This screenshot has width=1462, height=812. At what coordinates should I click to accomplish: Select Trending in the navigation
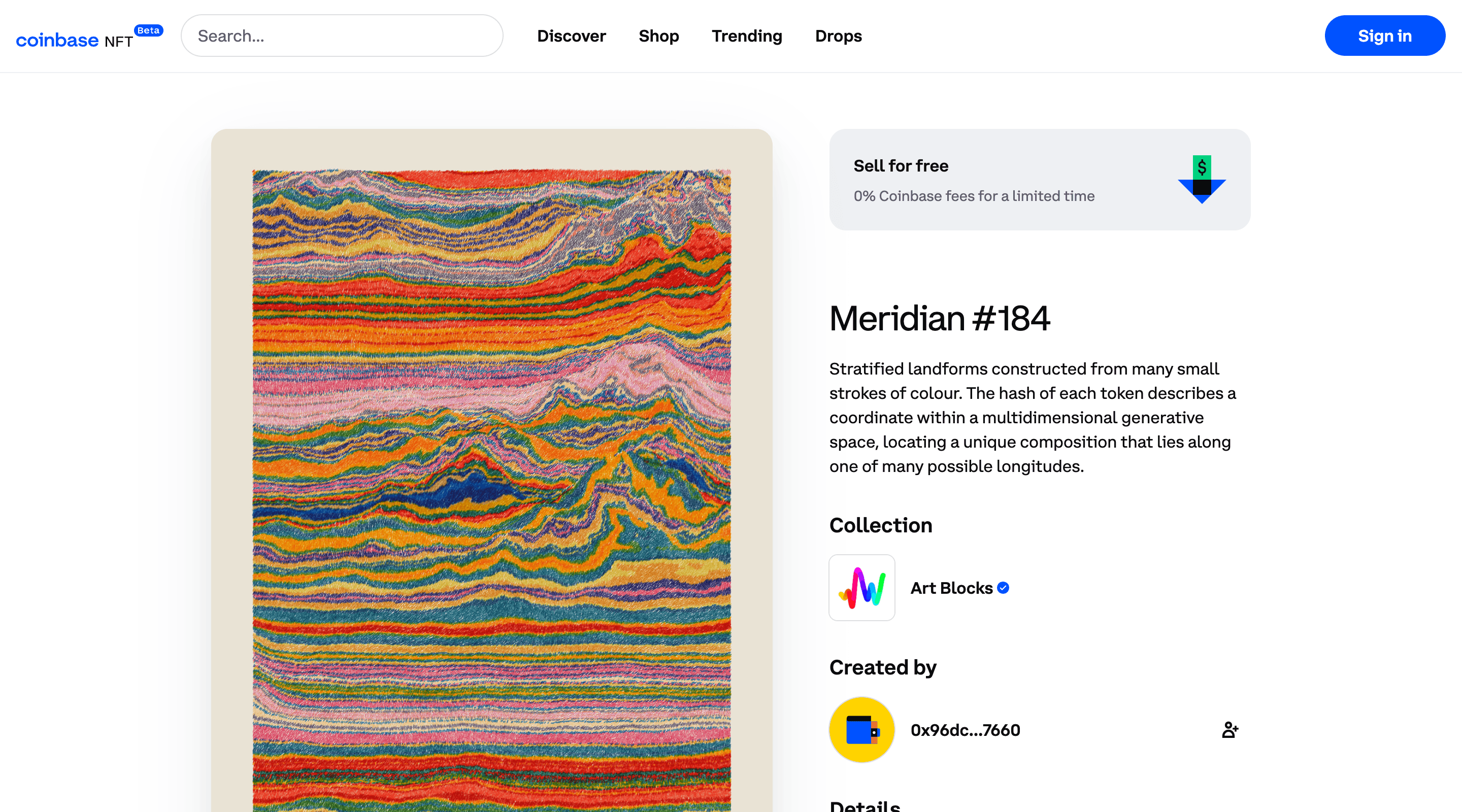(746, 36)
